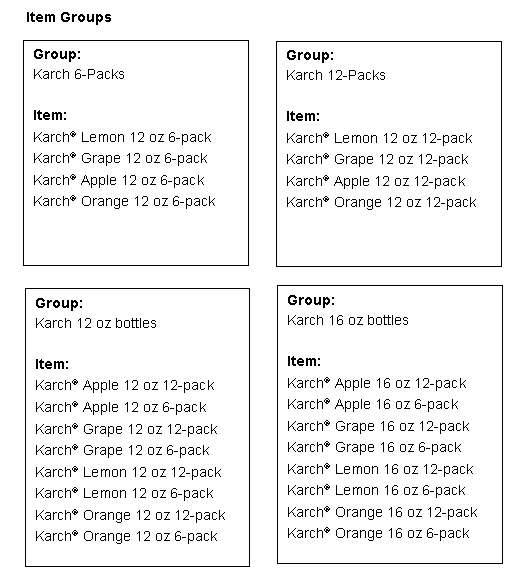Click Karch 16 oz bottles group name
The width and height of the screenshot is (524, 582).
[348, 320]
